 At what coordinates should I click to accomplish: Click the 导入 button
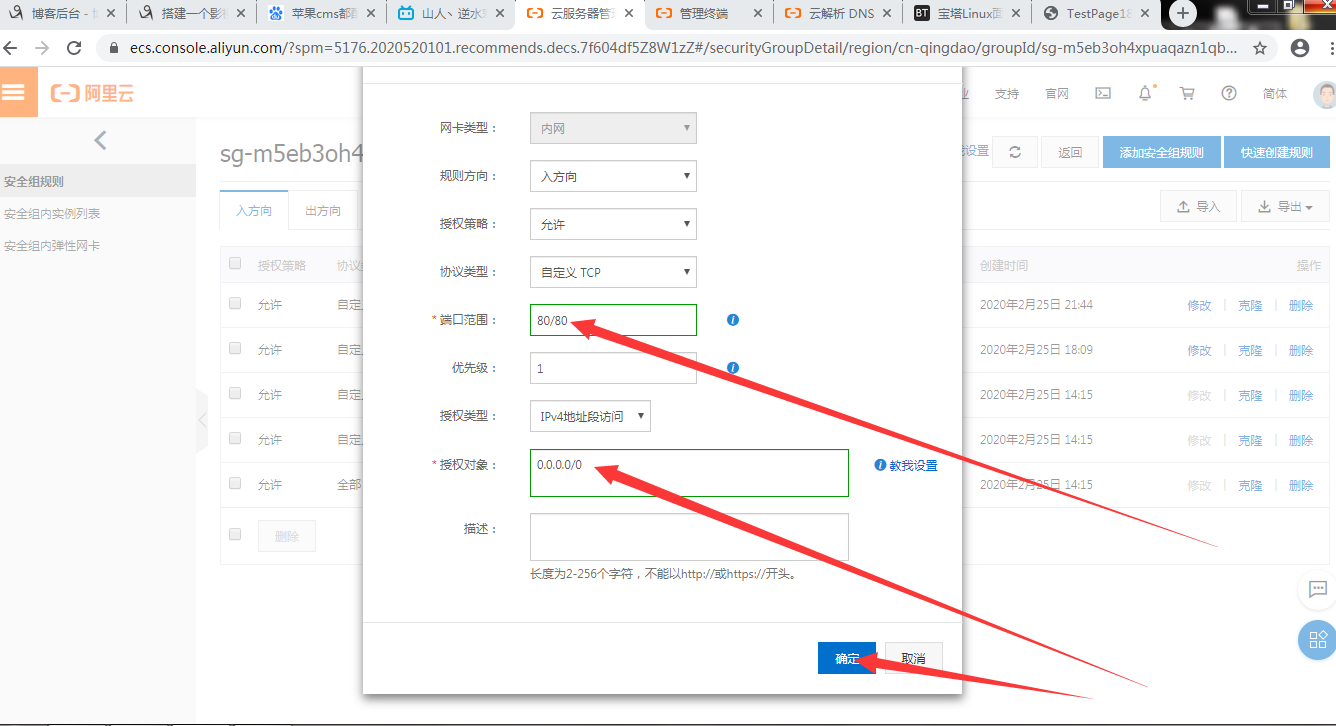(x=1198, y=206)
